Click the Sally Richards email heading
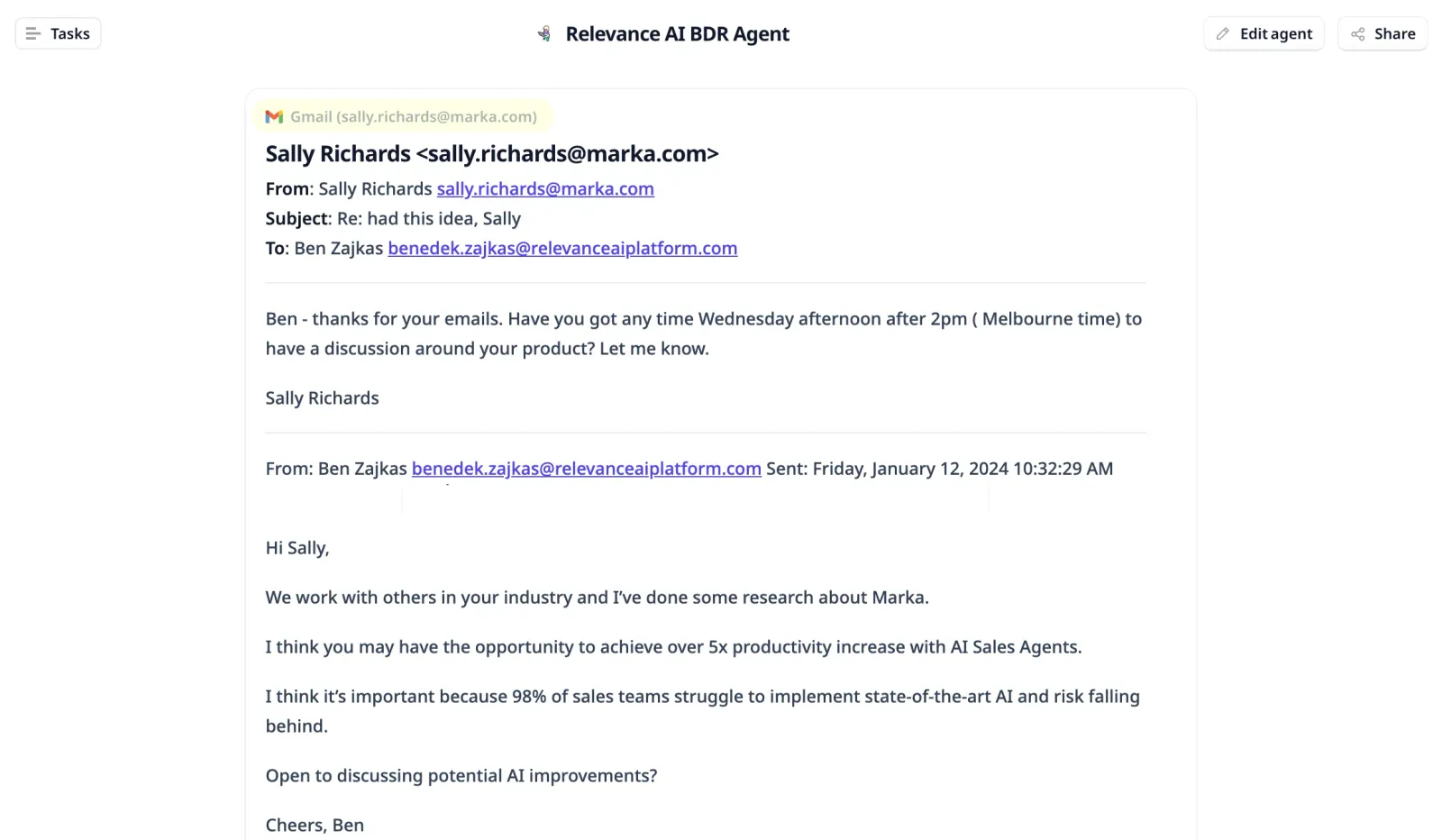The width and height of the screenshot is (1442, 840). (492, 153)
